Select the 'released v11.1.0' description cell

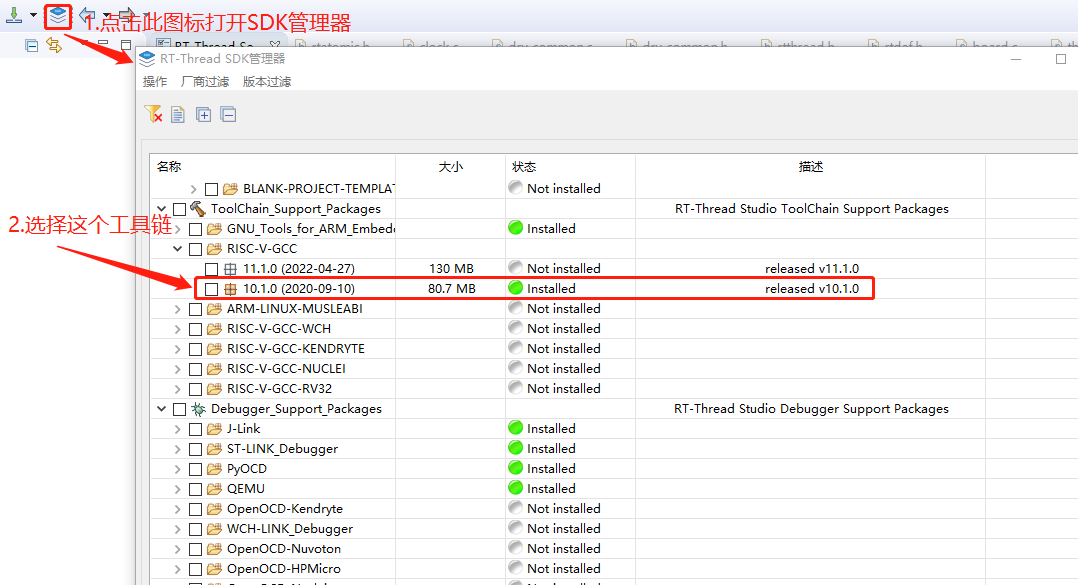click(812, 269)
